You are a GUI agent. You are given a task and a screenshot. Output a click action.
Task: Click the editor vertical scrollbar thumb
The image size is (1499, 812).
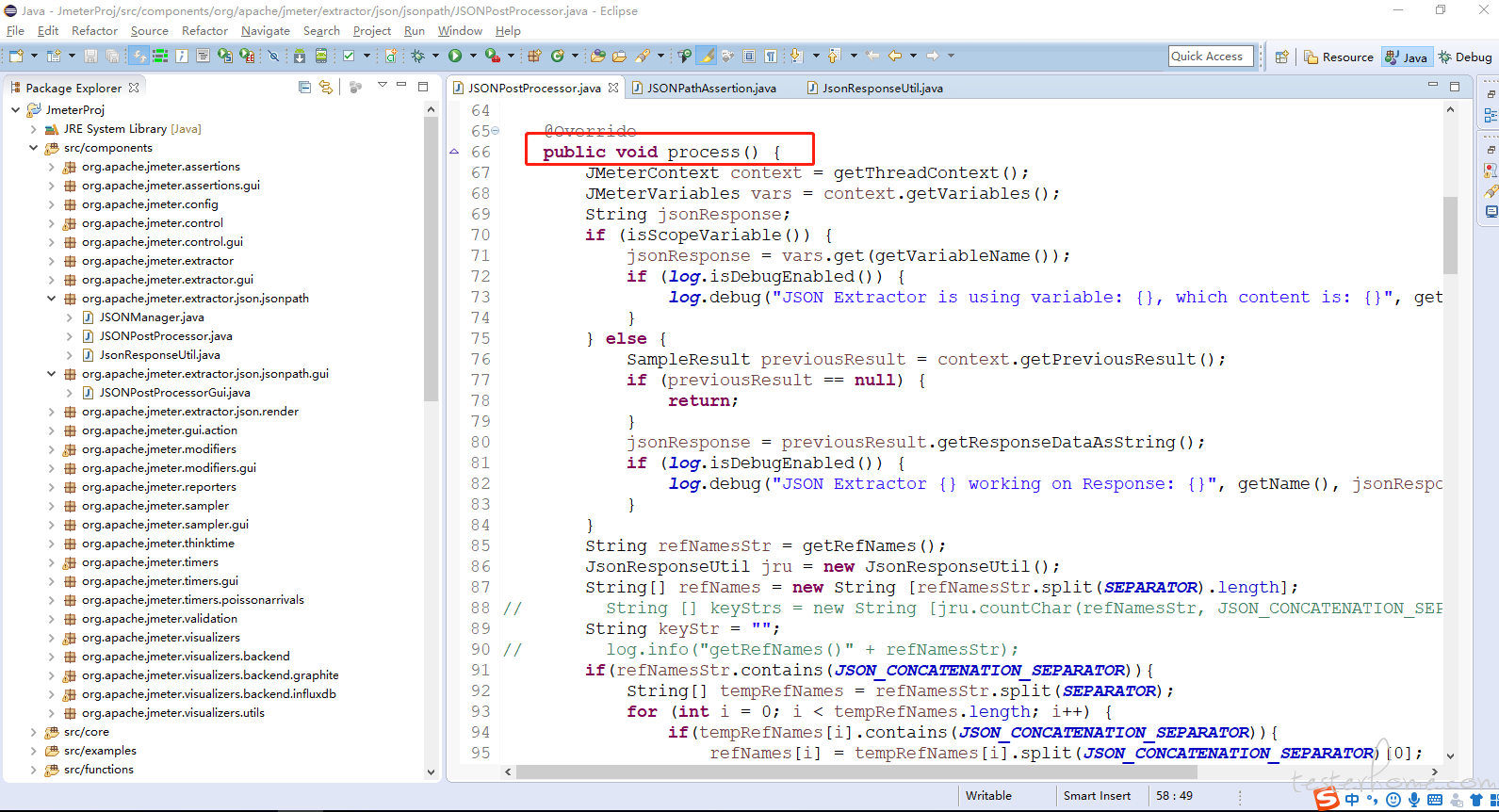1450,235
